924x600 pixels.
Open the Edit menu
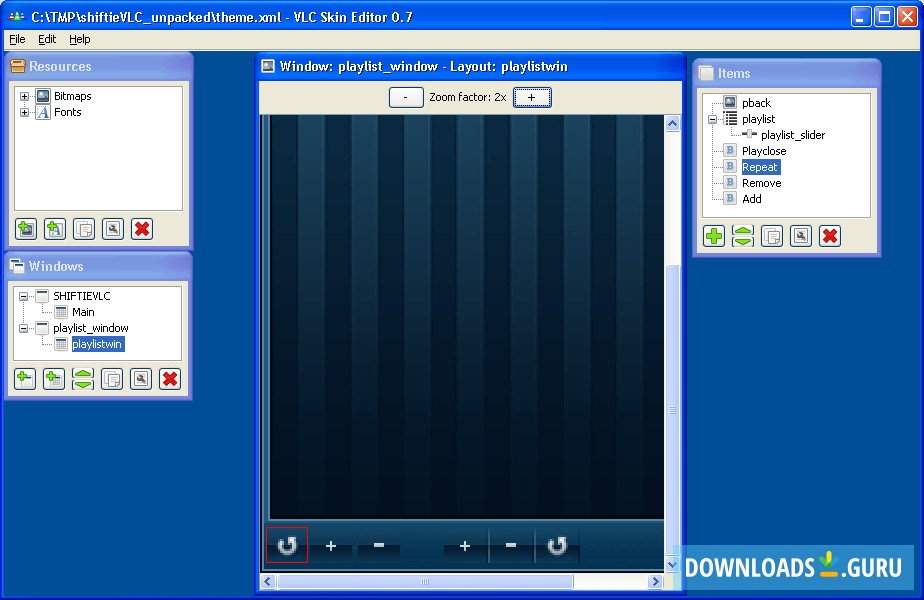(x=47, y=39)
